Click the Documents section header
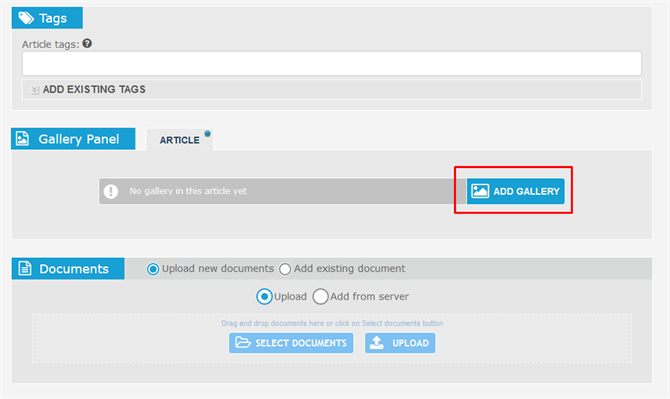 click(x=68, y=269)
